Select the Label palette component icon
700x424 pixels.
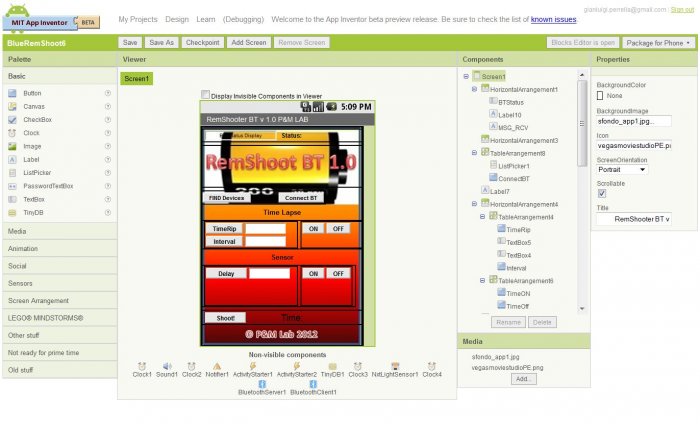[12, 159]
